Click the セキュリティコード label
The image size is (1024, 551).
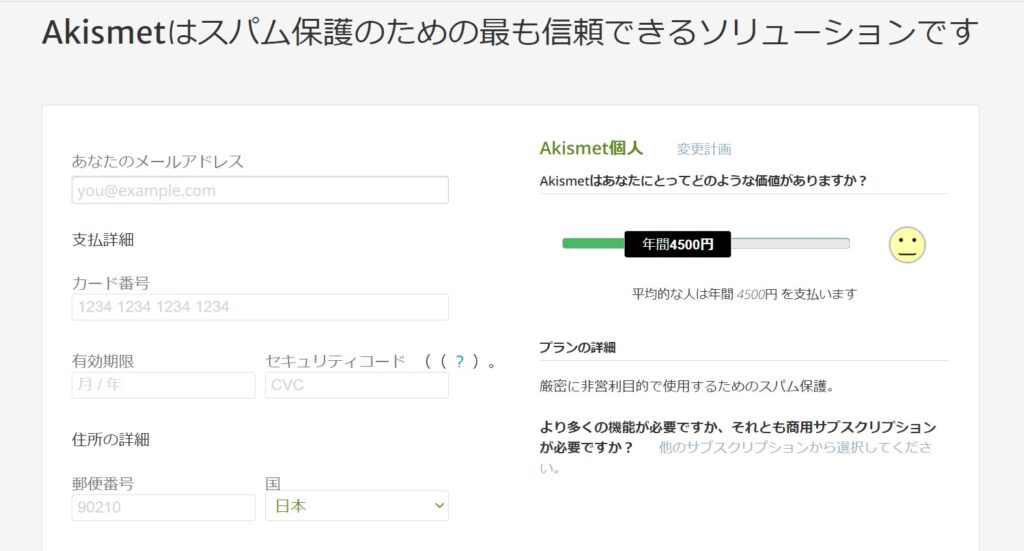click(336, 361)
